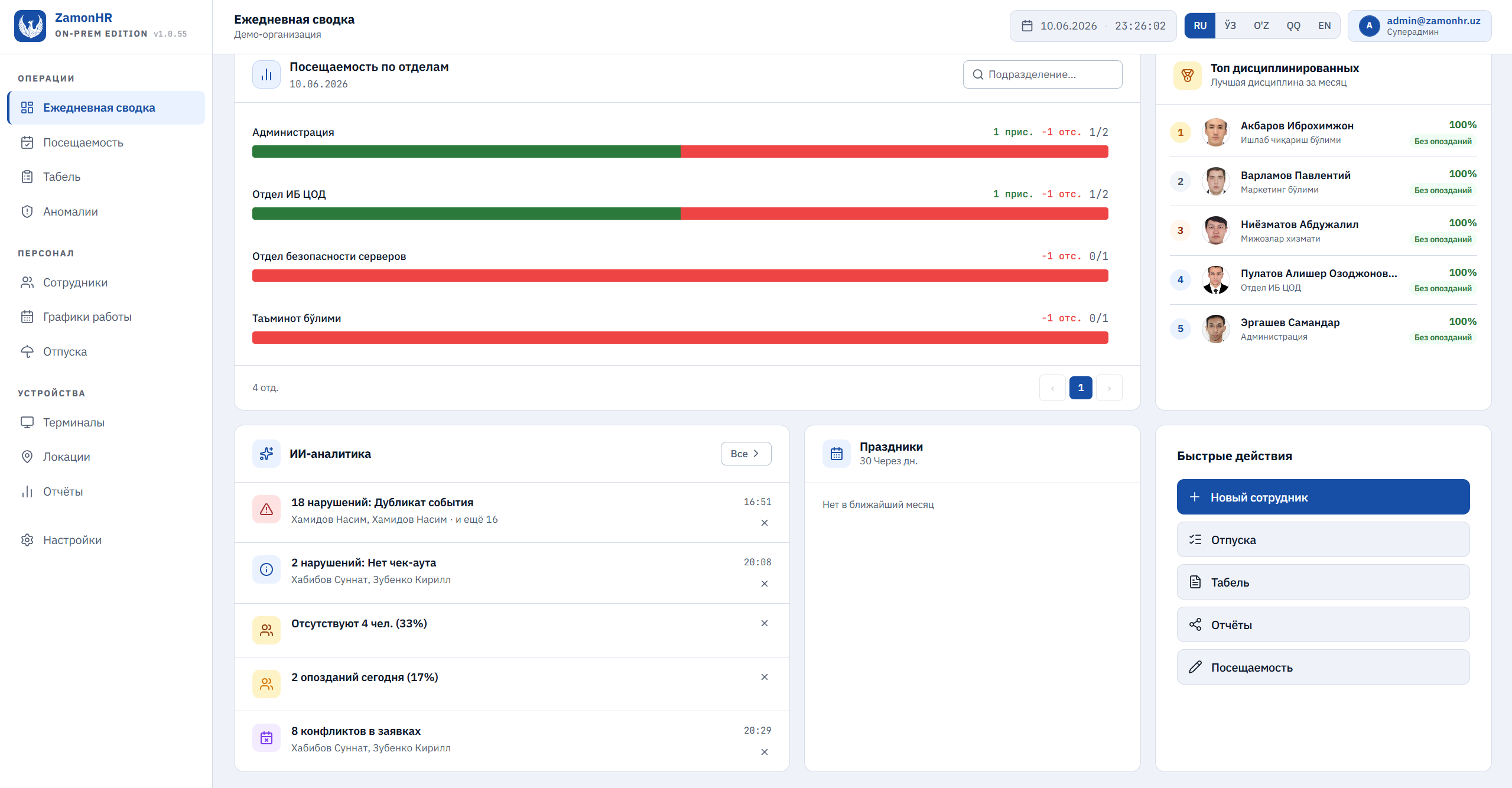Image resolution: width=1512 pixels, height=788 pixels.
Task: Expand all AI analytics with Все button
Action: [746, 454]
